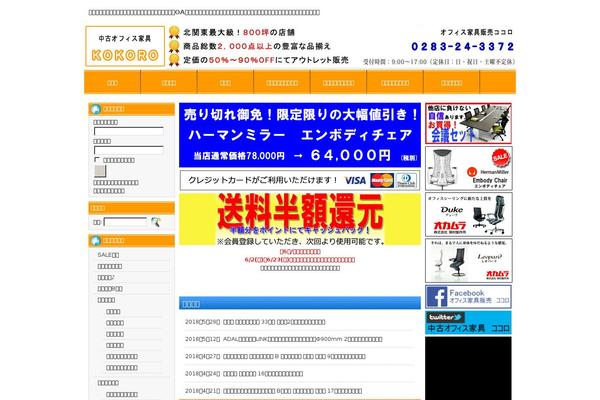Click the VISA card logo
The image size is (600, 400).
pyautogui.click(x=355, y=180)
